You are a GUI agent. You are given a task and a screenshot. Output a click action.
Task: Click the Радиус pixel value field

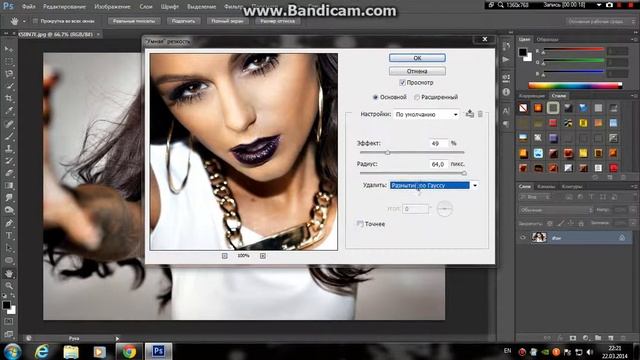point(439,164)
